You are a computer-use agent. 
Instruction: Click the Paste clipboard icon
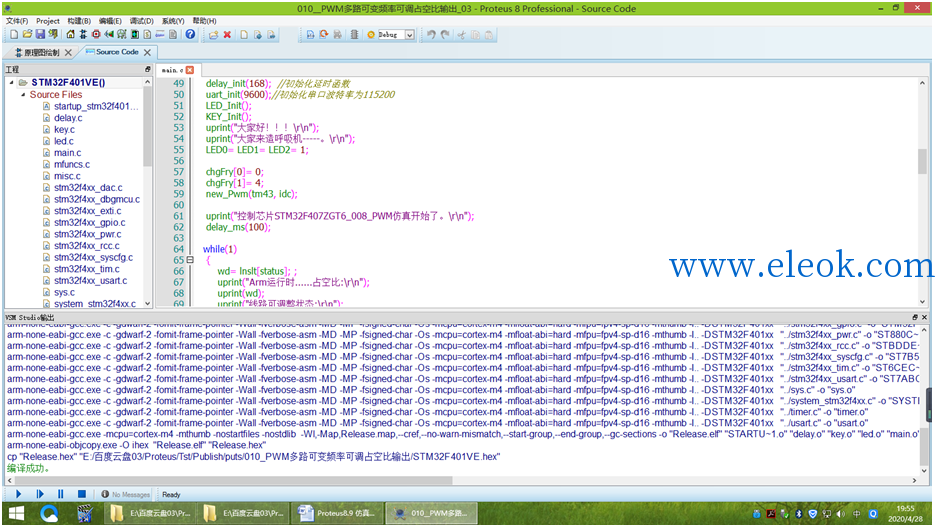point(489,35)
